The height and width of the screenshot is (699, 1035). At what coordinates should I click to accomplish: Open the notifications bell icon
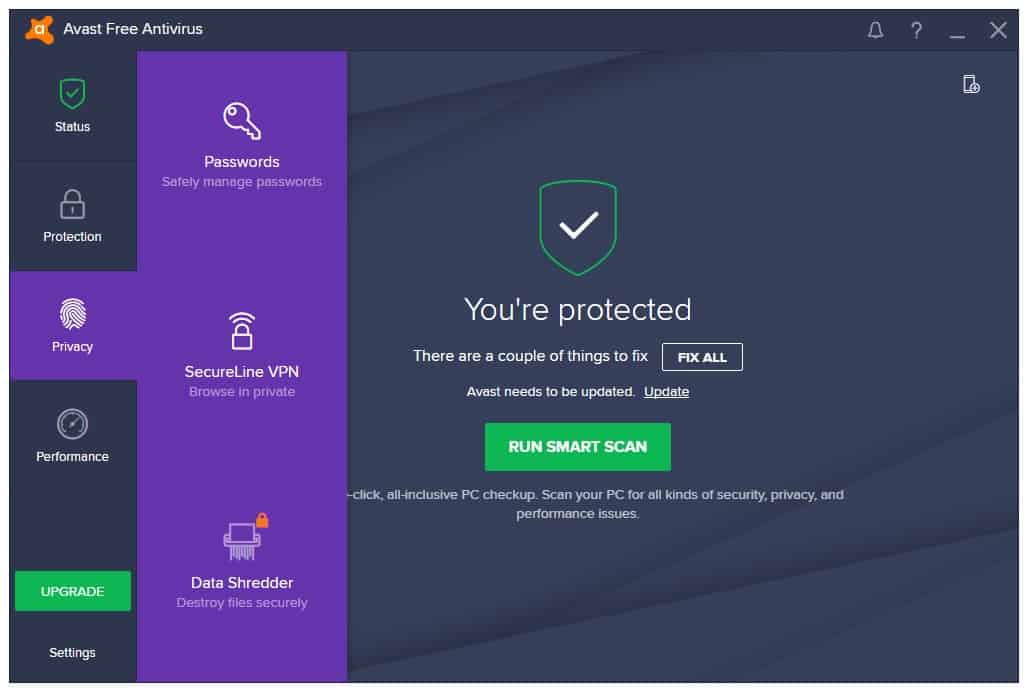pyautogui.click(x=875, y=30)
